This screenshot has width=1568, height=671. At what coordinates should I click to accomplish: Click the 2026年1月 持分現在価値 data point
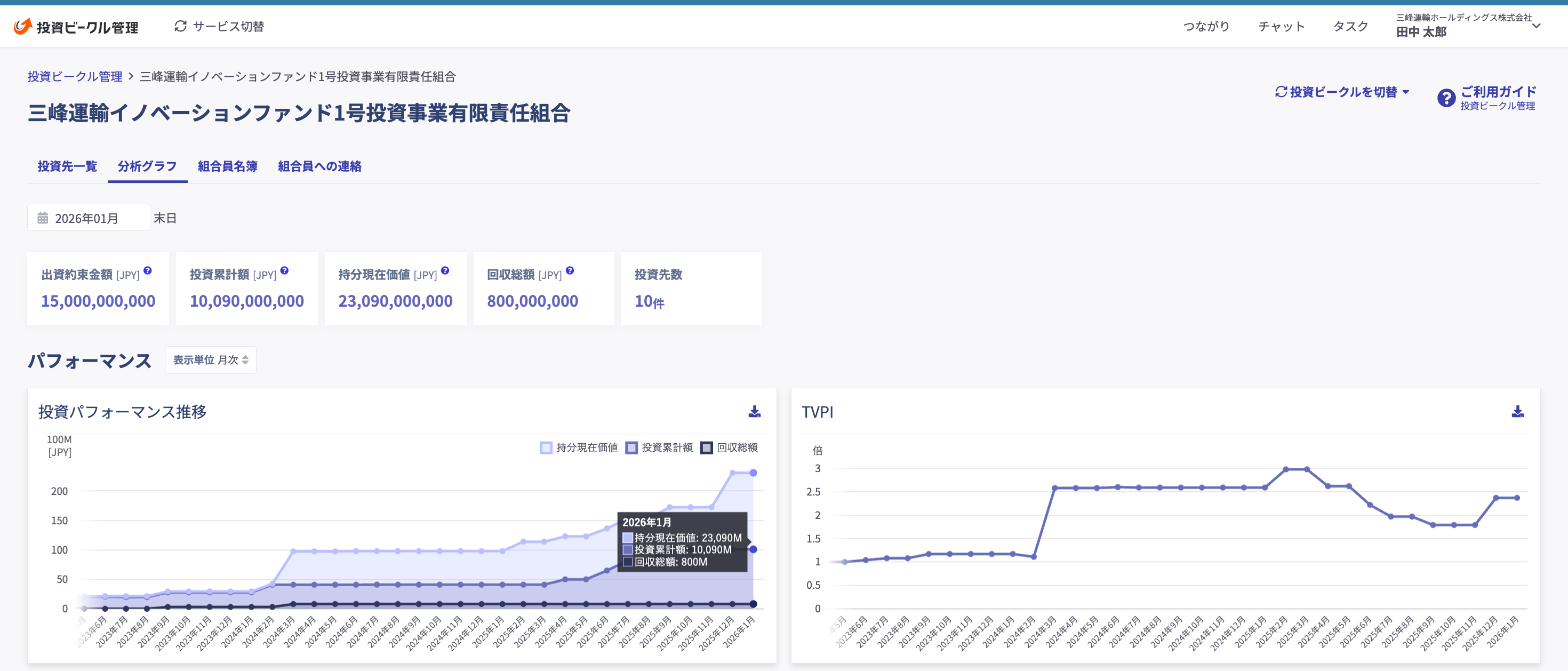point(753,473)
